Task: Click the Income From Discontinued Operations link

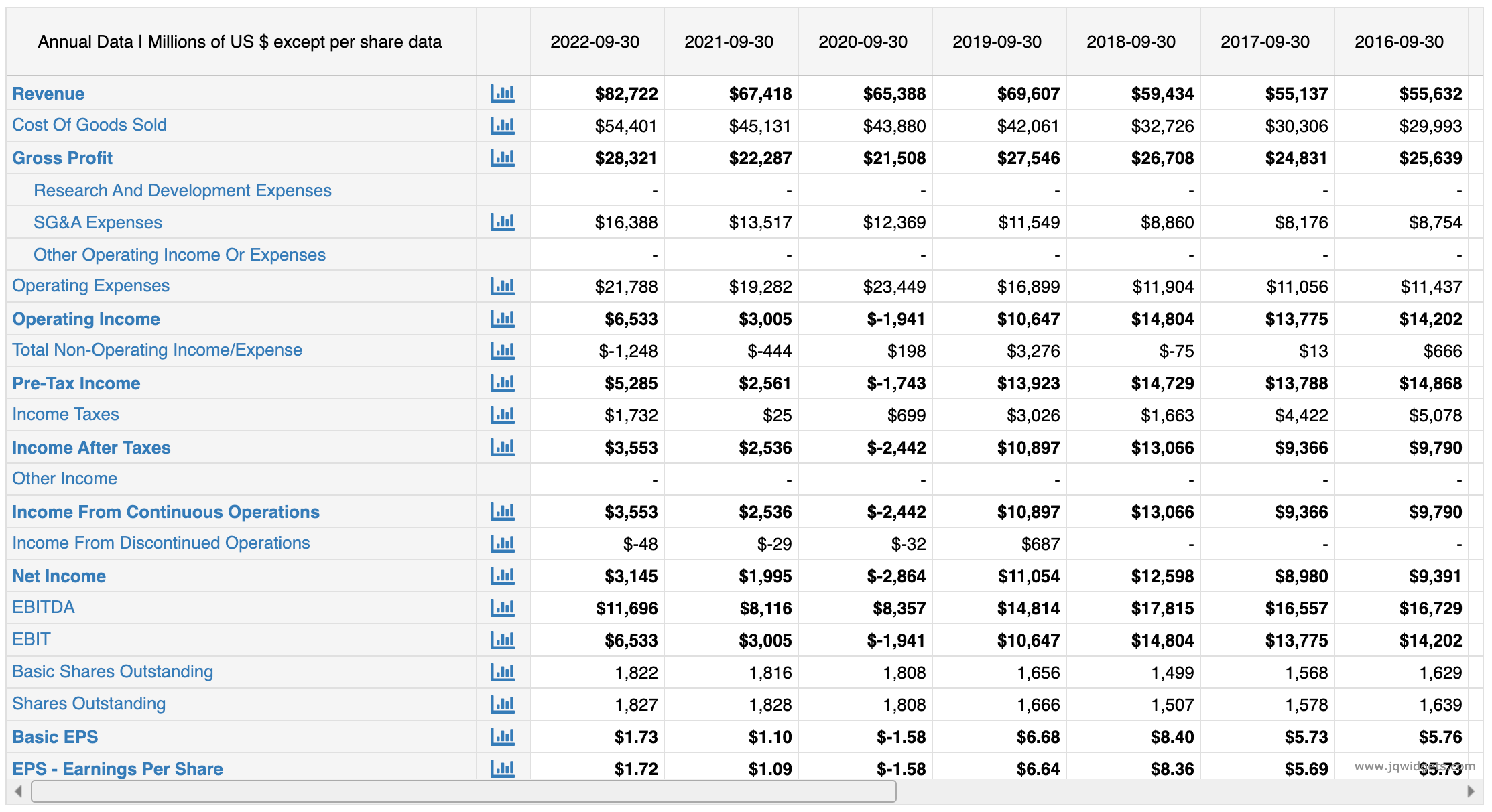Action: (x=161, y=543)
